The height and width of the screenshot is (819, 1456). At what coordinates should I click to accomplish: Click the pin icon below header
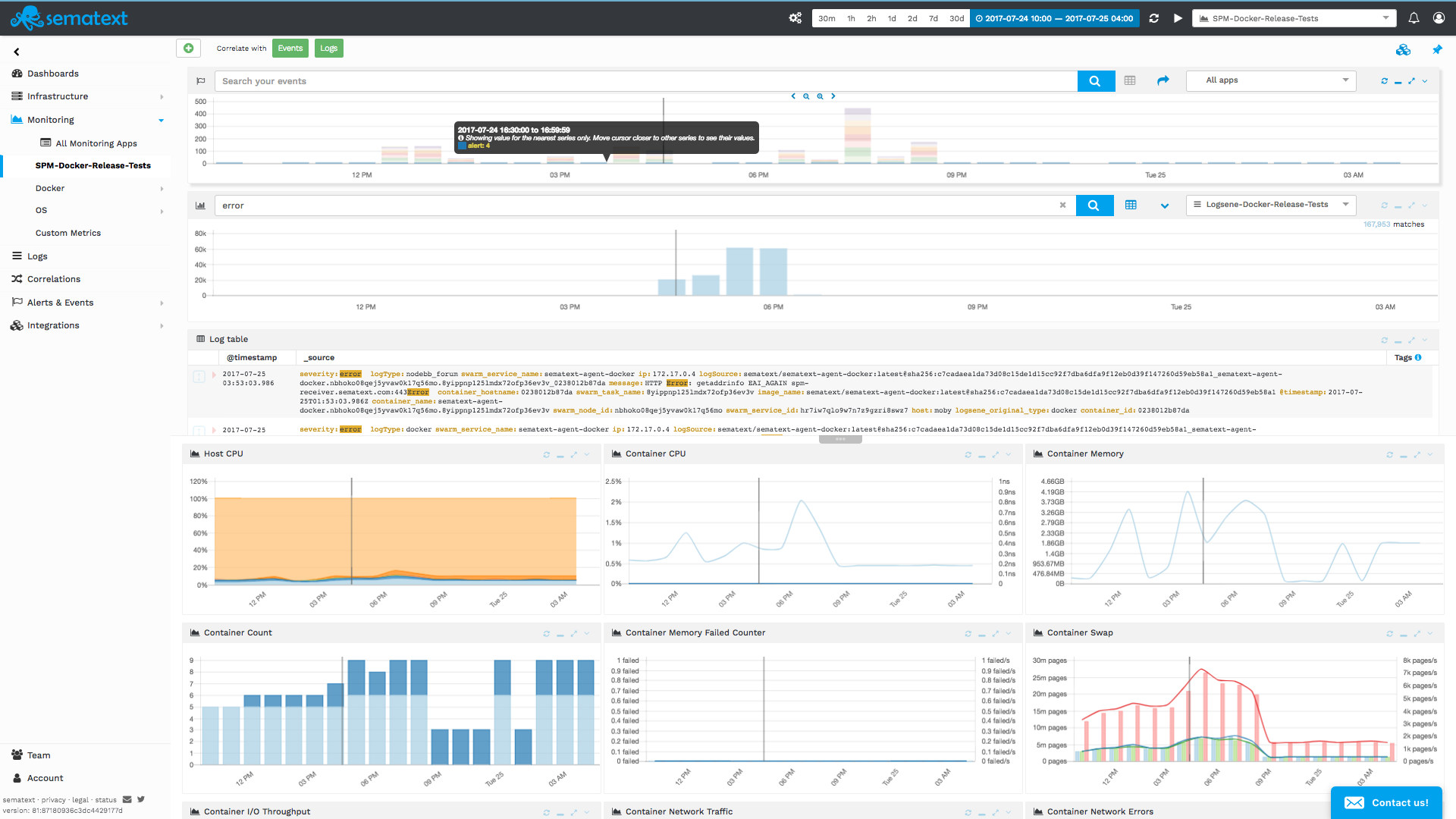pyautogui.click(x=1437, y=49)
